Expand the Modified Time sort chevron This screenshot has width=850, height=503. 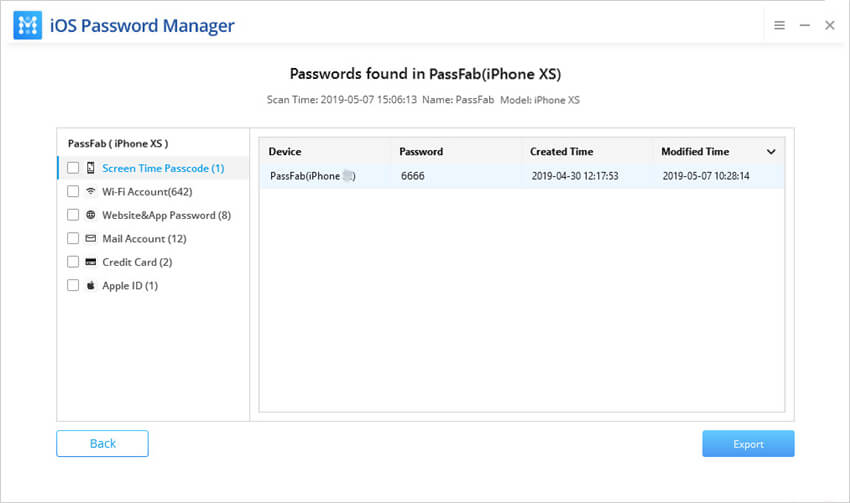[x=771, y=152]
